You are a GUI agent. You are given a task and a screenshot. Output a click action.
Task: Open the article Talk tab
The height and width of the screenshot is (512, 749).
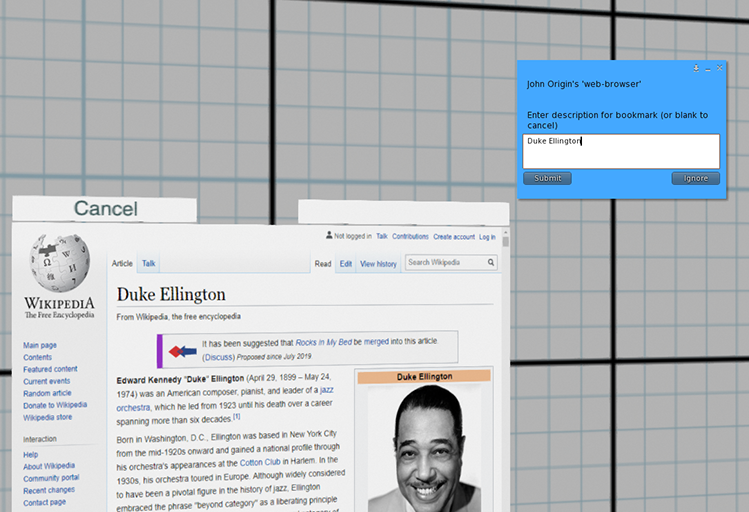point(148,264)
